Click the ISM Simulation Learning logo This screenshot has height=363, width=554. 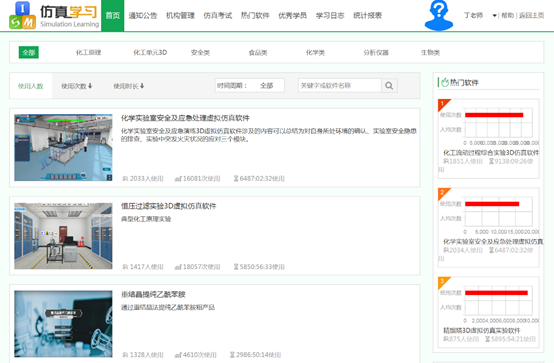(54, 16)
